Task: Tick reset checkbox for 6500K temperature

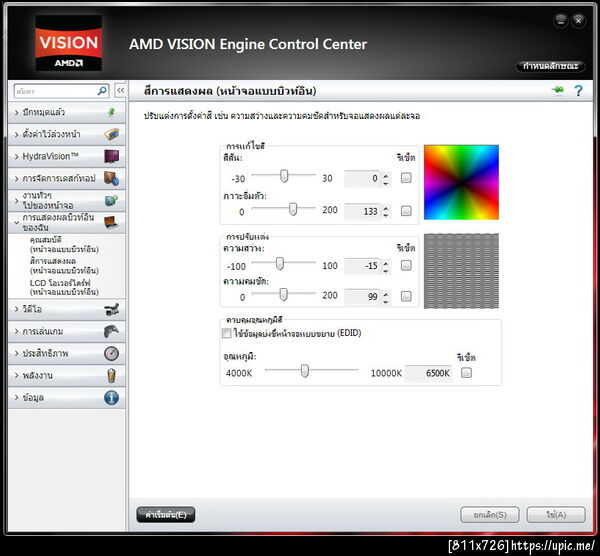Action: (466, 373)
